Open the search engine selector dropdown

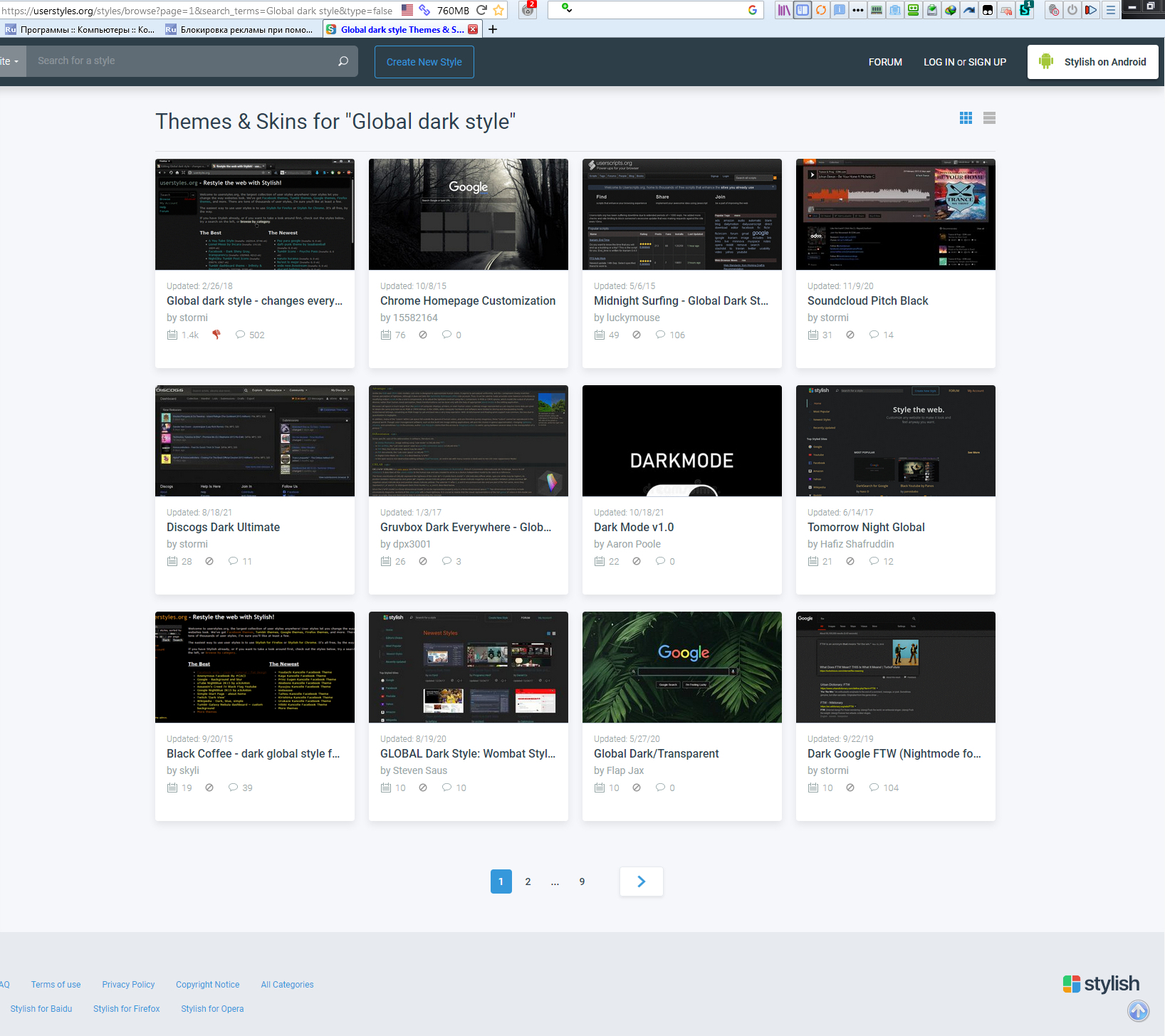567,9
